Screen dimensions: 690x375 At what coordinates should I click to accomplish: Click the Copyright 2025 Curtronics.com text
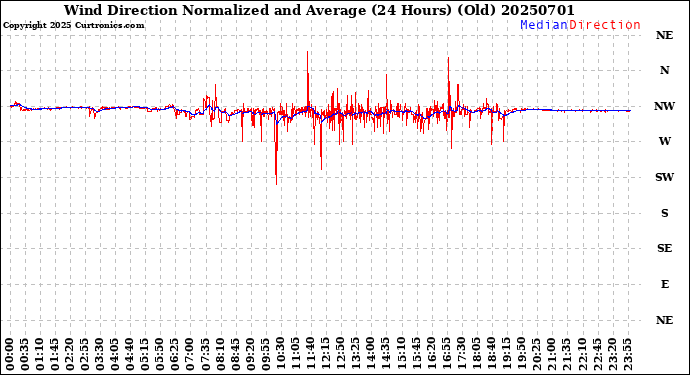[x=73, y=26]
